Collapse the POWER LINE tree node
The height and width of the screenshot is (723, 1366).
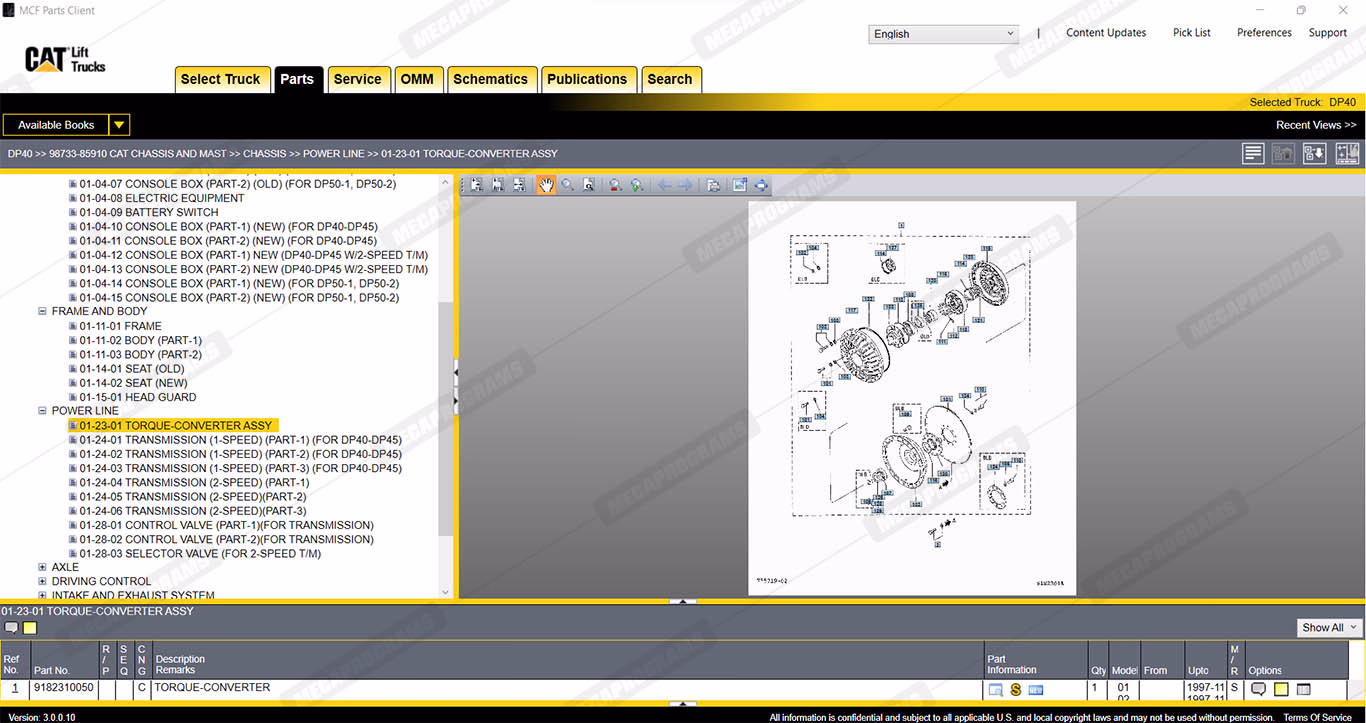pyautogui.click(x=43, y=411)
